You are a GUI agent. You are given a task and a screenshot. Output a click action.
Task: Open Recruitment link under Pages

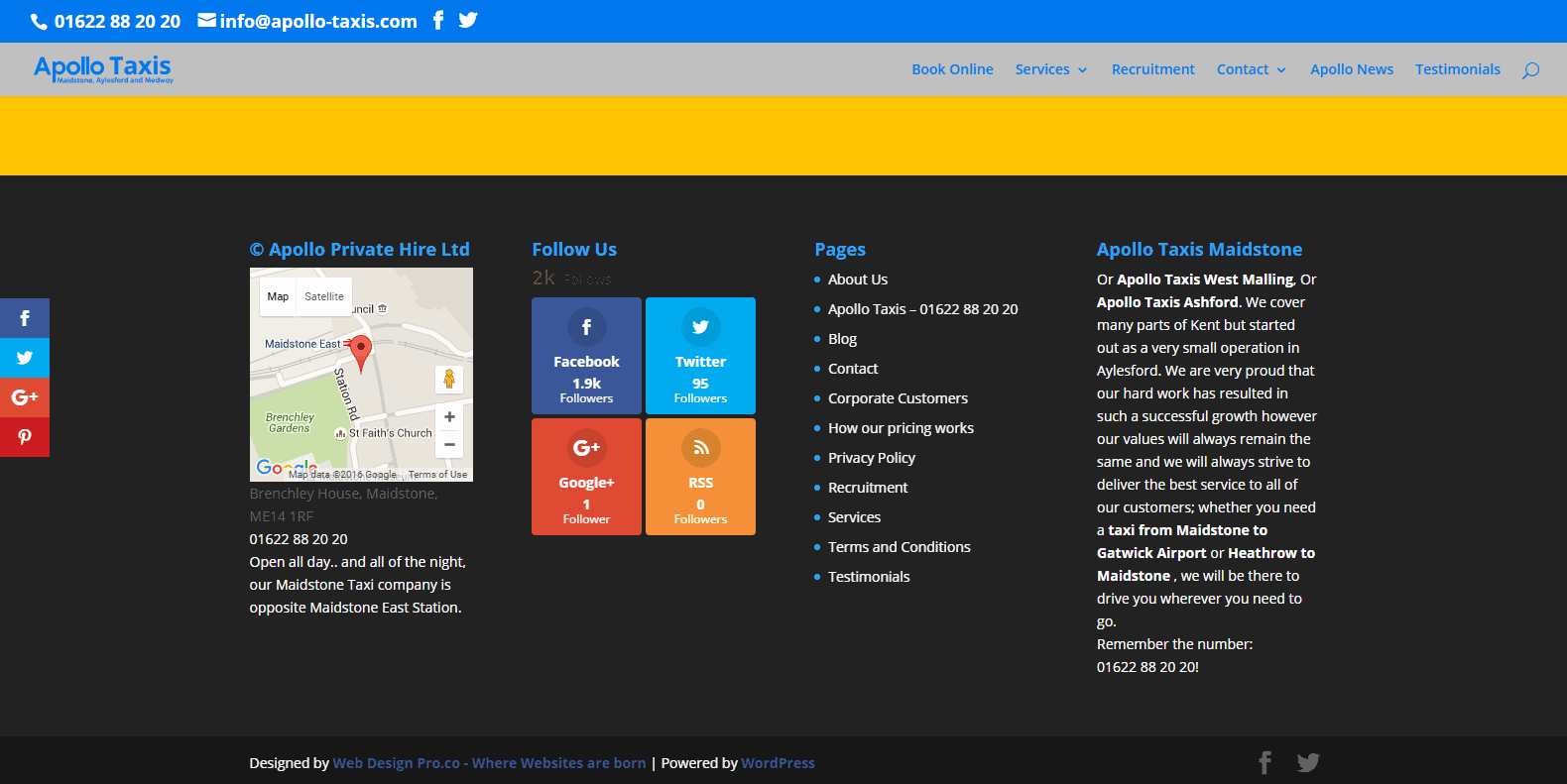[868, 488]
